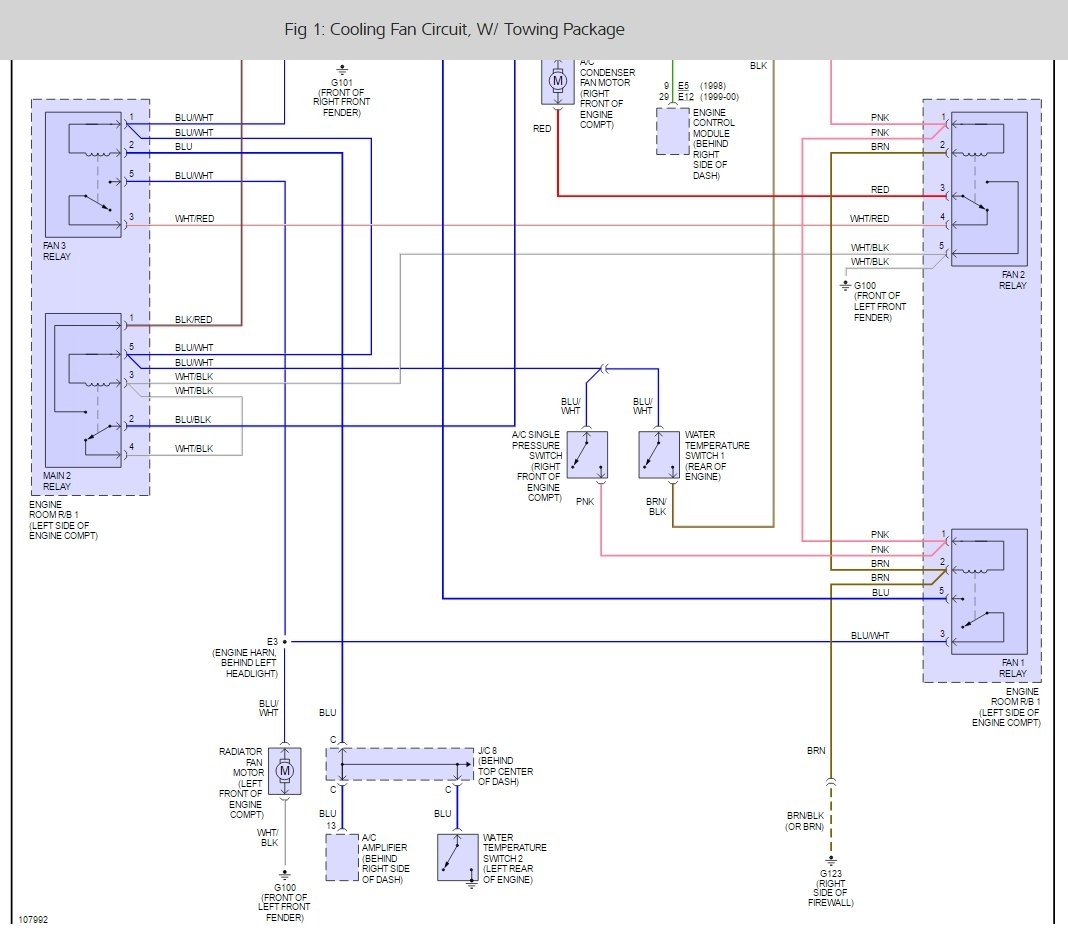The height and width of the screenshot is (932, 1068).
Task: Click the Fan 3 Relay box
Action: (83, 174)
